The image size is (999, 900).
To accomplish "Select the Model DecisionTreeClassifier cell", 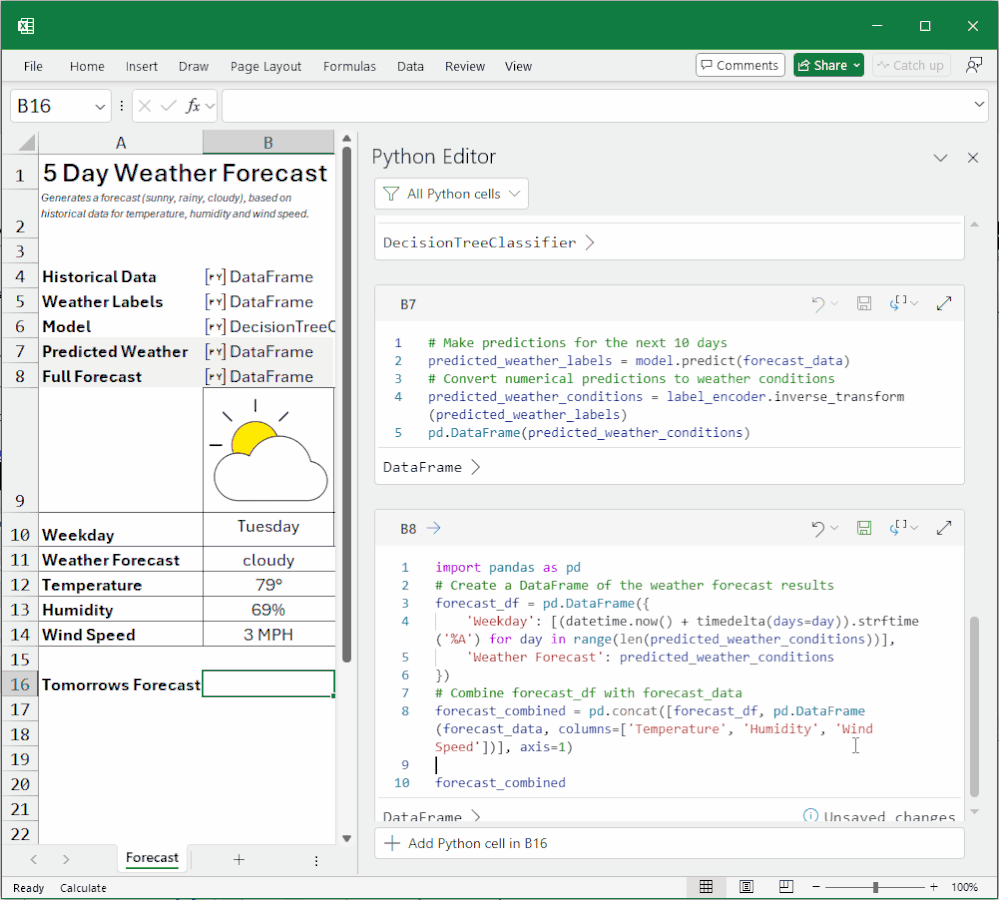I will pos(268,326).
